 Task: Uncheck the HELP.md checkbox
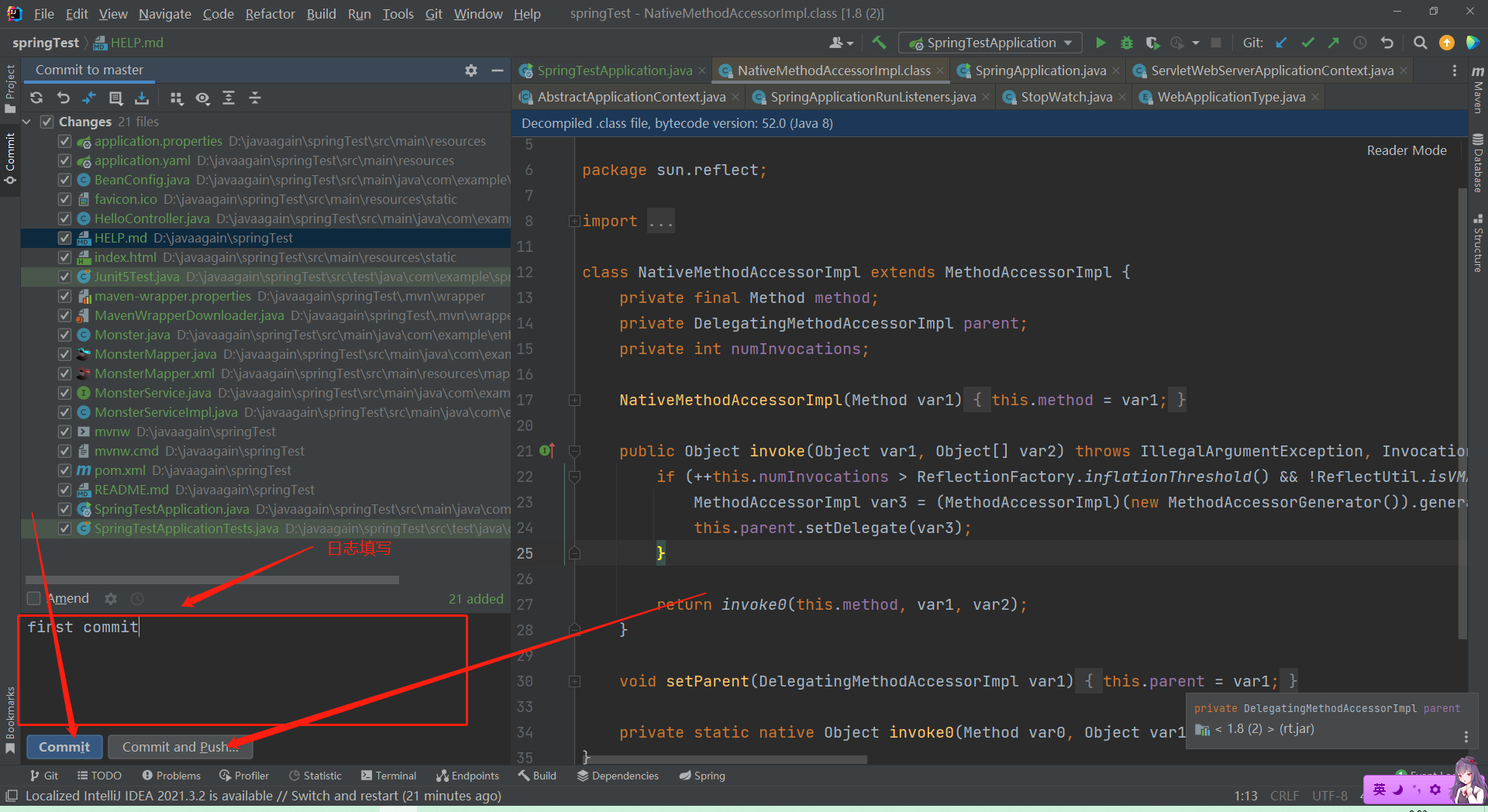[65, 238]
